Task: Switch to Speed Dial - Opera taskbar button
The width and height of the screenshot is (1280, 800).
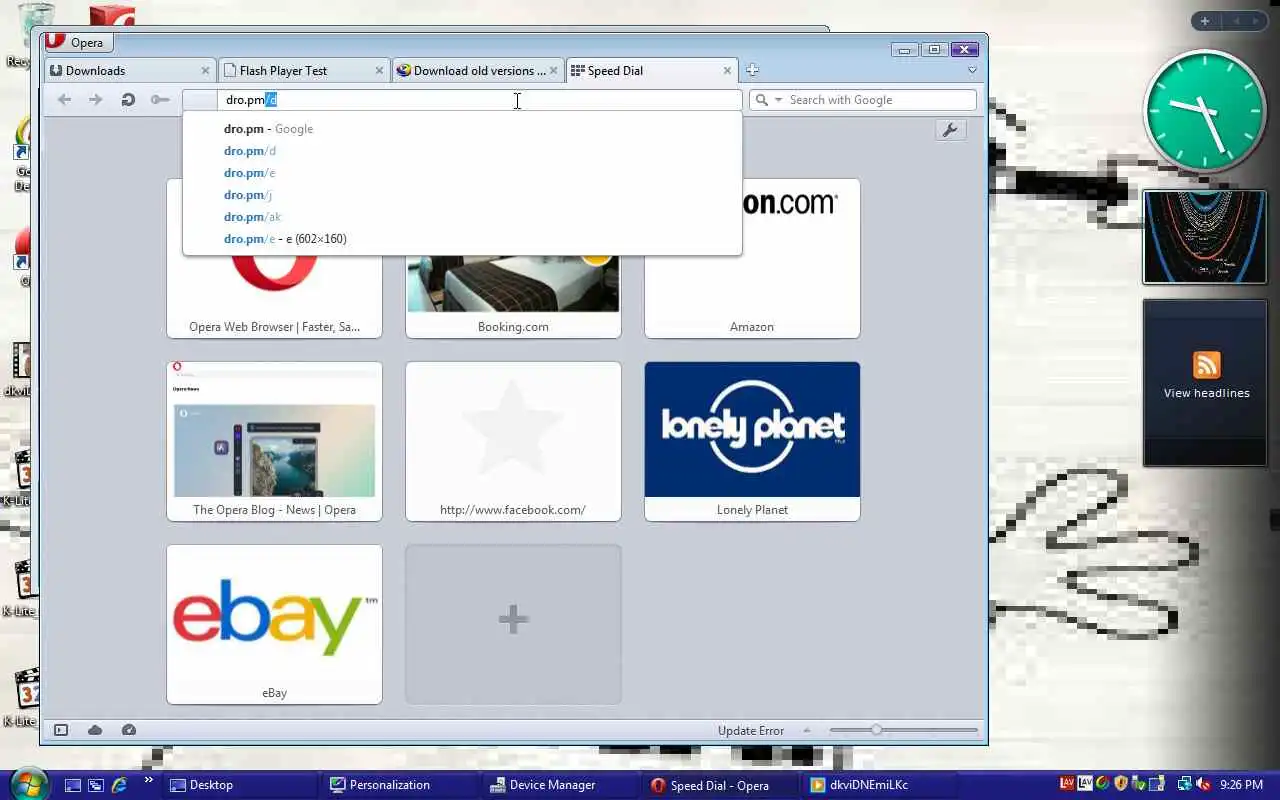Action: (721, 785)
